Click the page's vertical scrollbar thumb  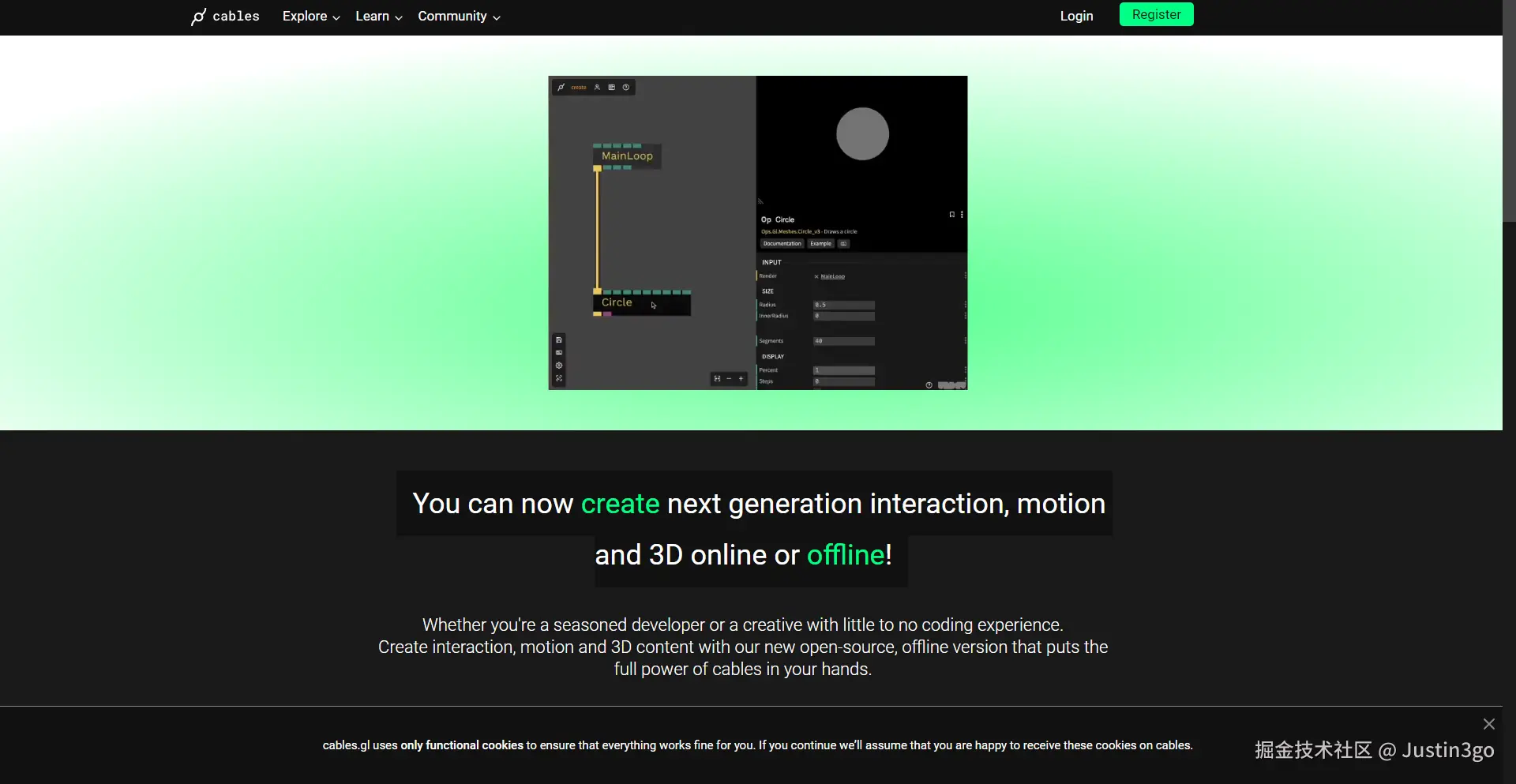click(x=1509, y=111)
